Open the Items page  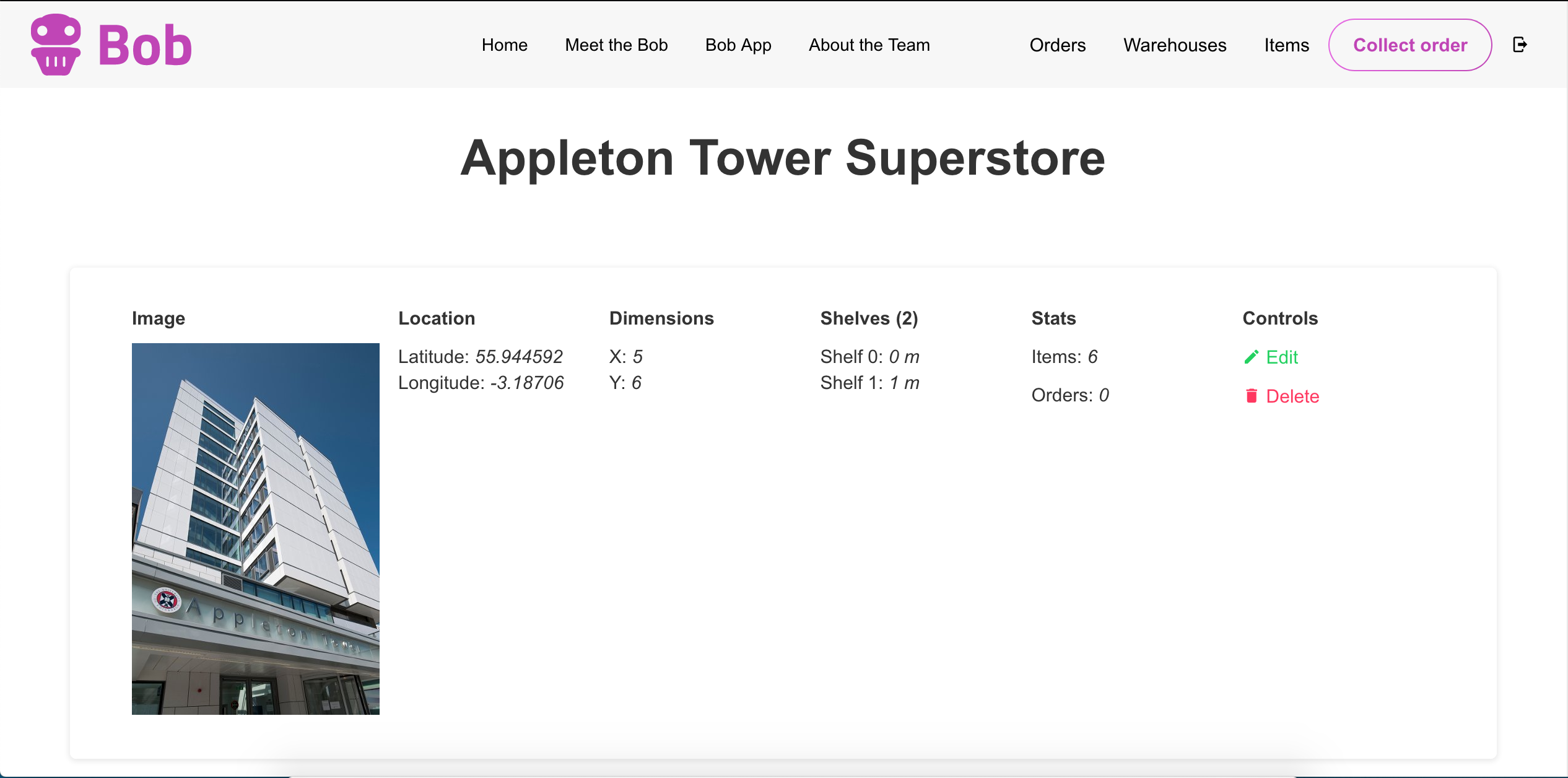click(x=1286, y=45)
